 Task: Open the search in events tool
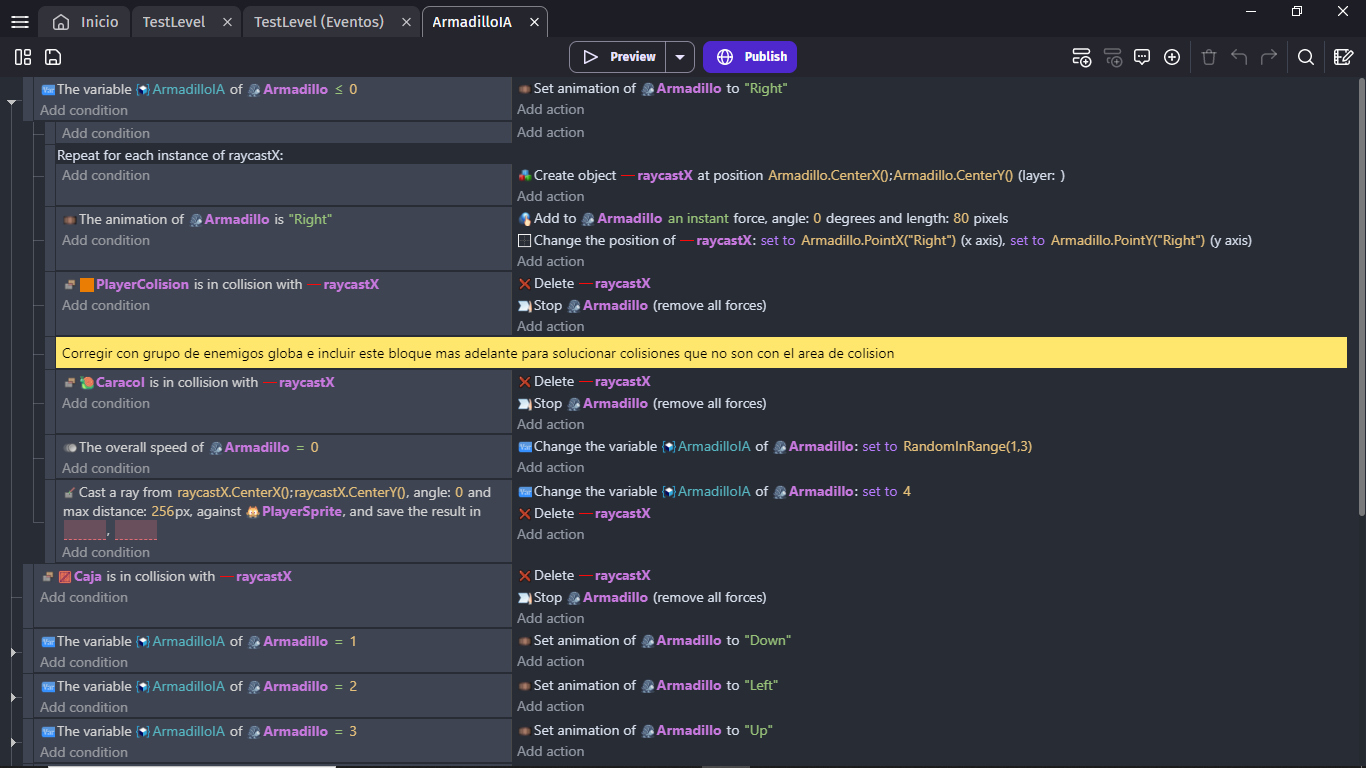point(1305,57)
